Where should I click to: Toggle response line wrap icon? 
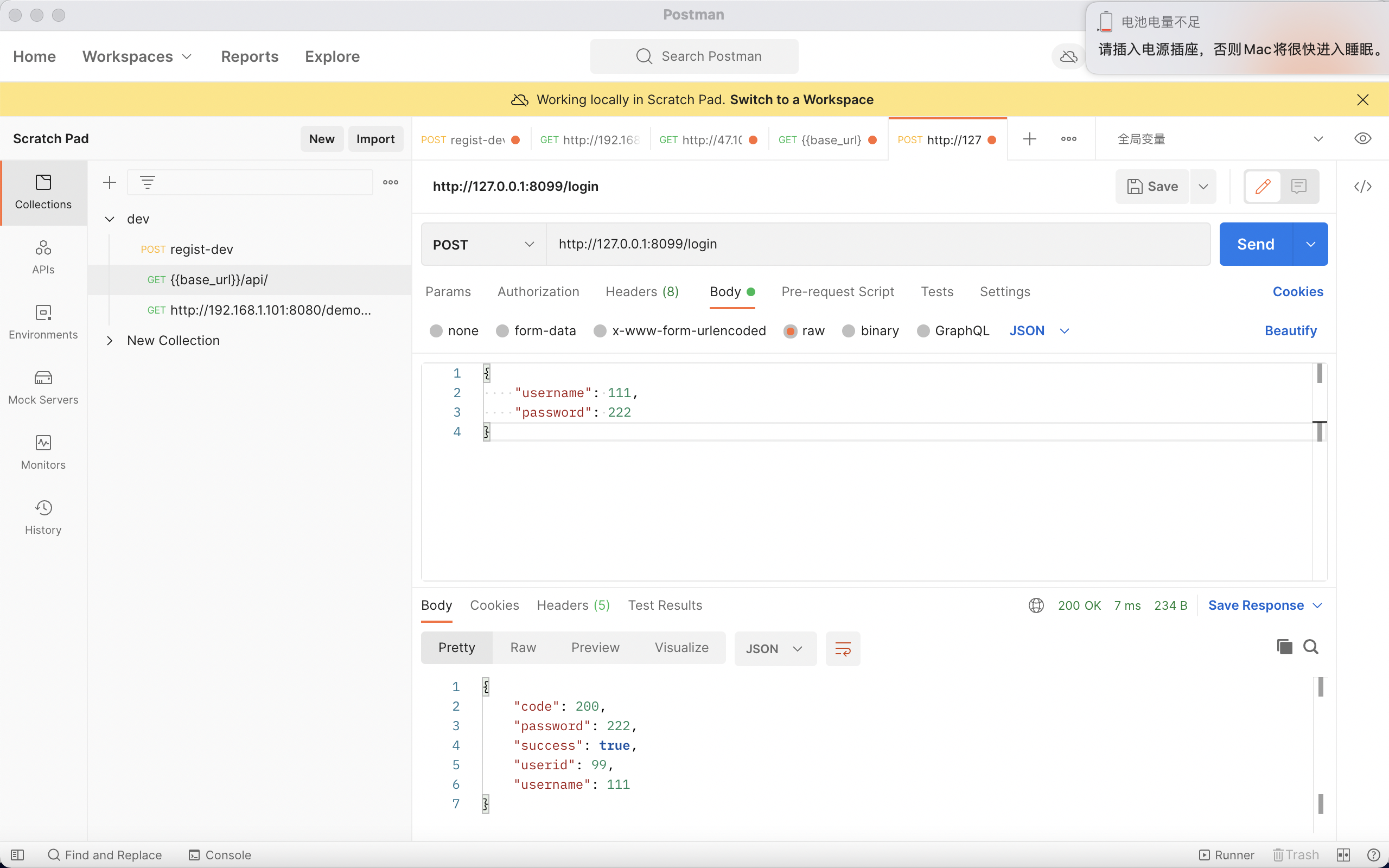843,649
